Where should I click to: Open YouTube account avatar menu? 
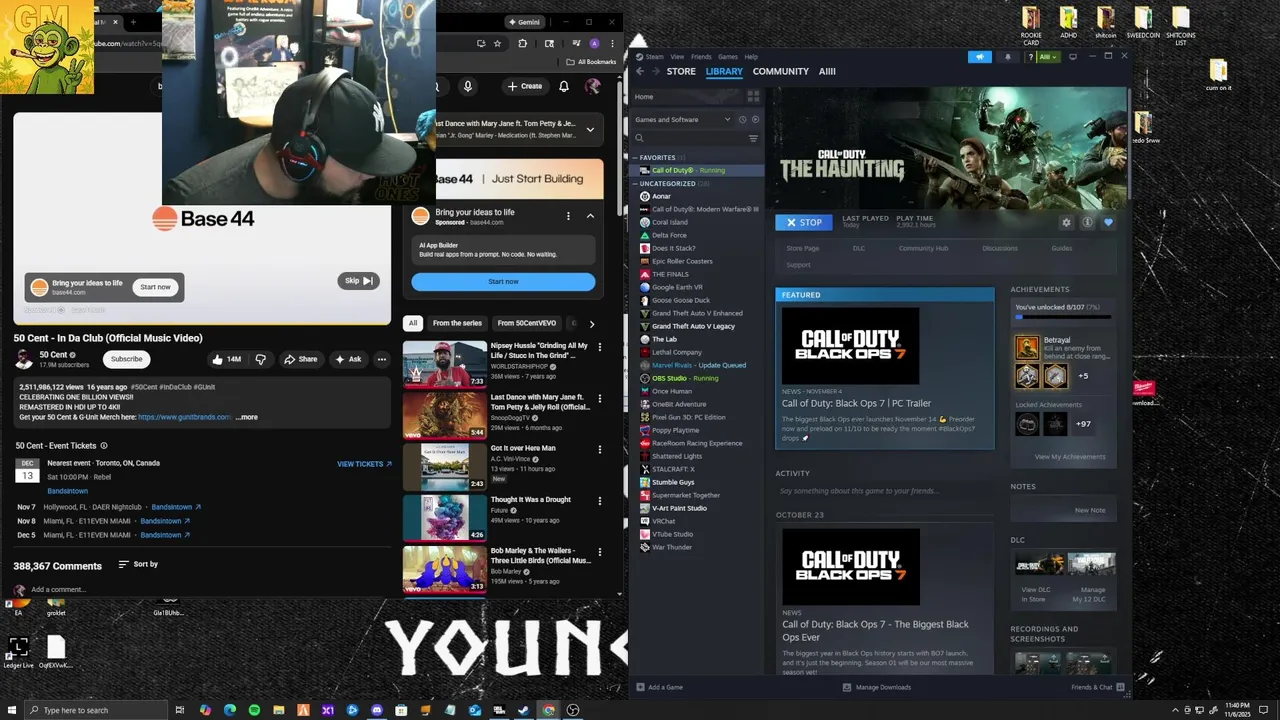tap(593, 87)
